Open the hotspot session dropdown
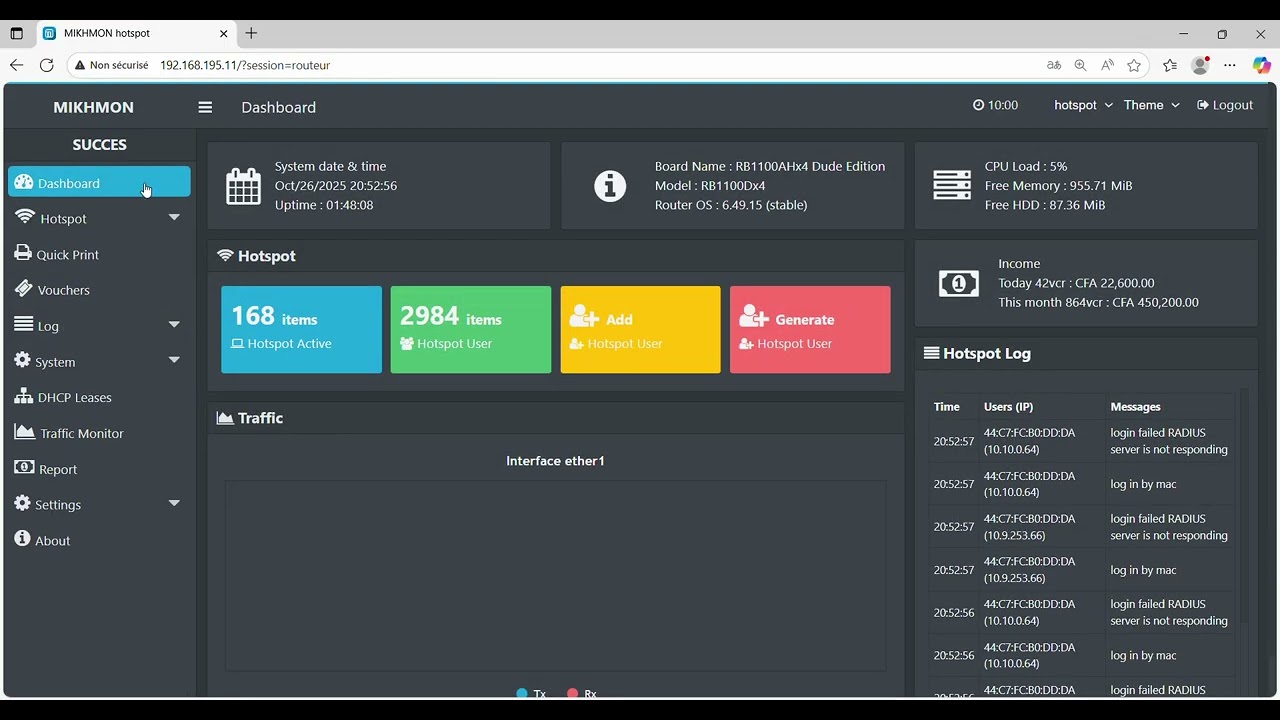Image resolution: width=1280 pixels, height=720 pixels. [1083, 105]
